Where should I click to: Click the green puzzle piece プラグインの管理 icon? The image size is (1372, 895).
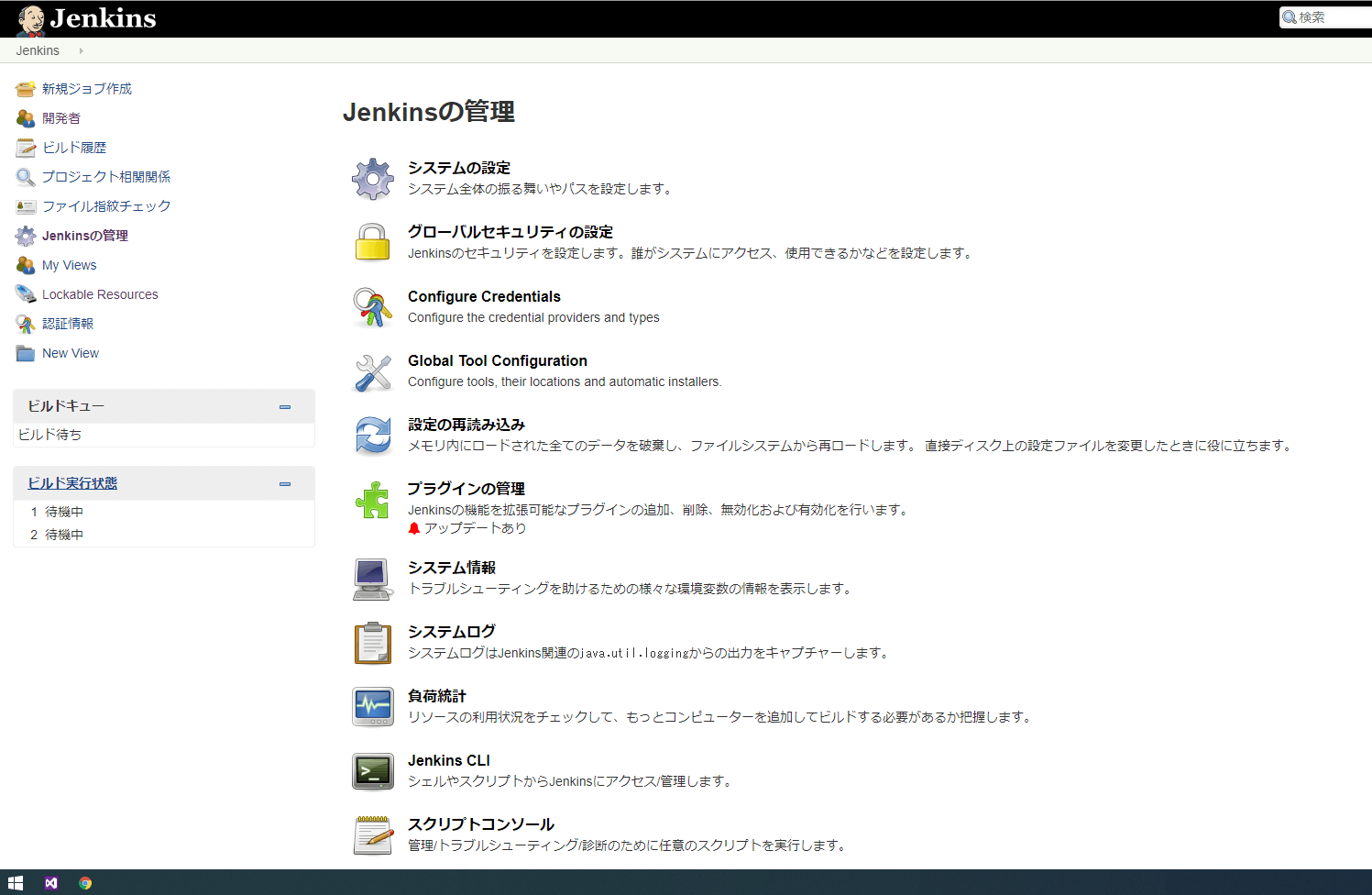(372, 500)
